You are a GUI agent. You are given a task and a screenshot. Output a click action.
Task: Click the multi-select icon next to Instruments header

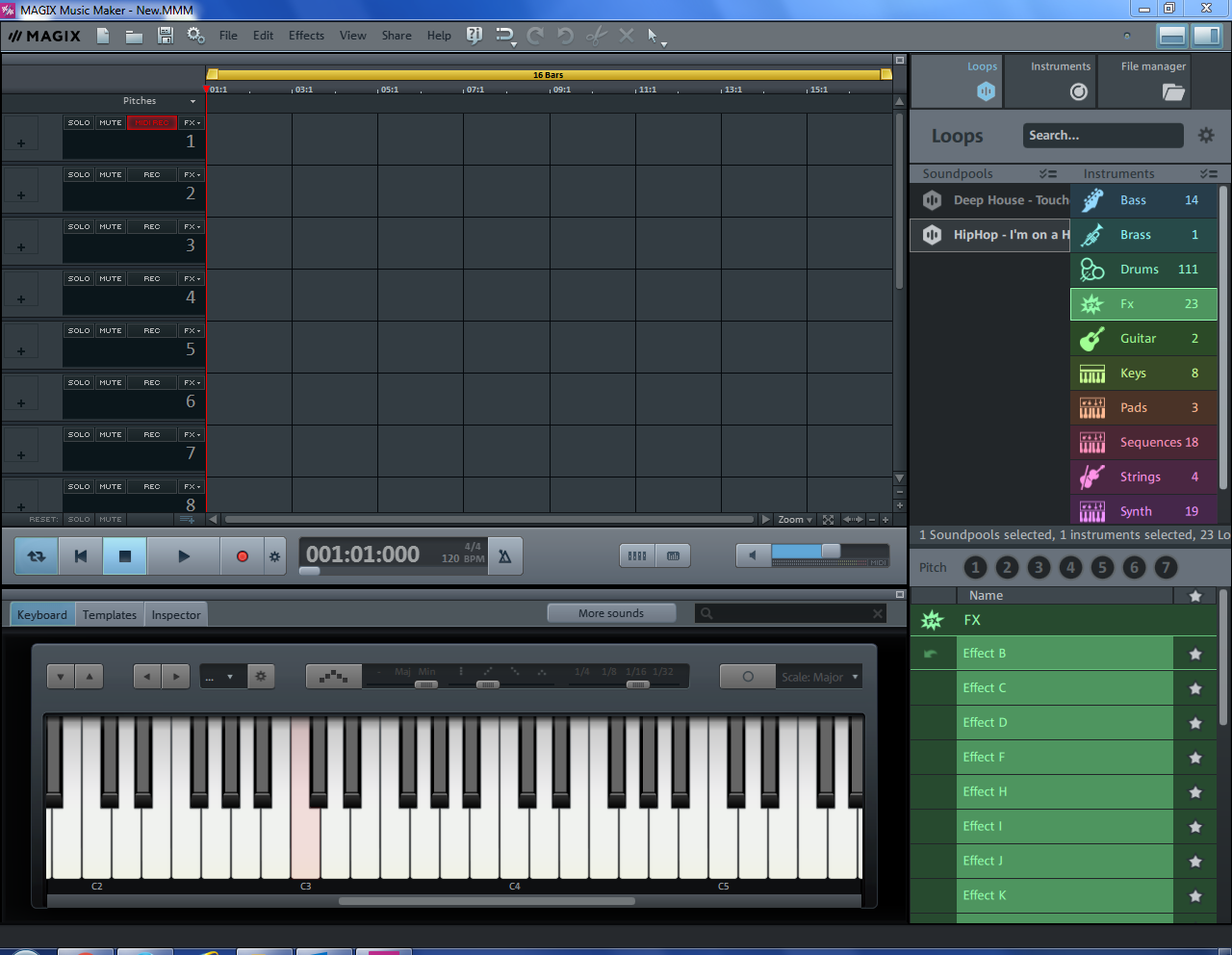tap(1209, 174)
